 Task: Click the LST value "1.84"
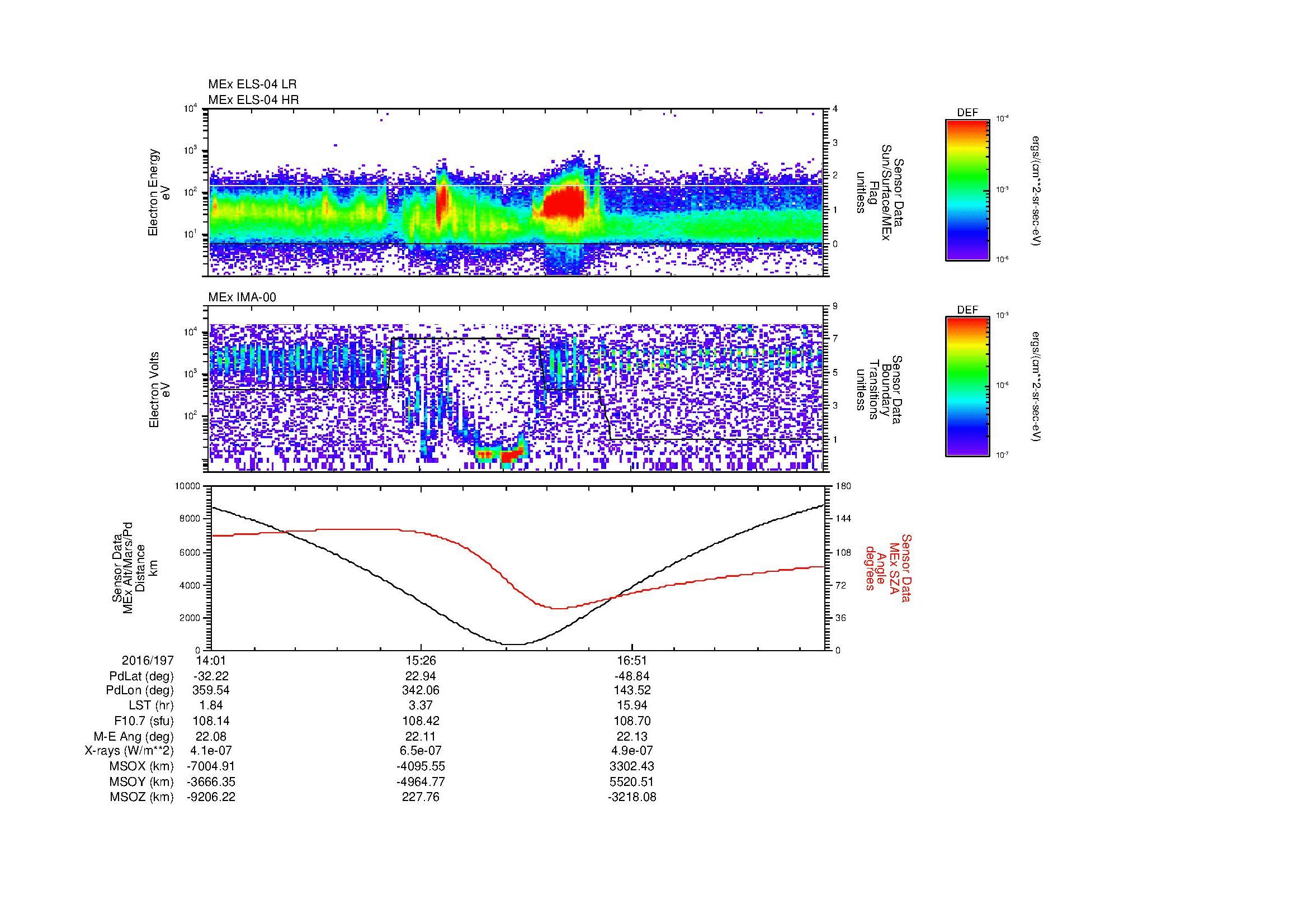(211, 706)
